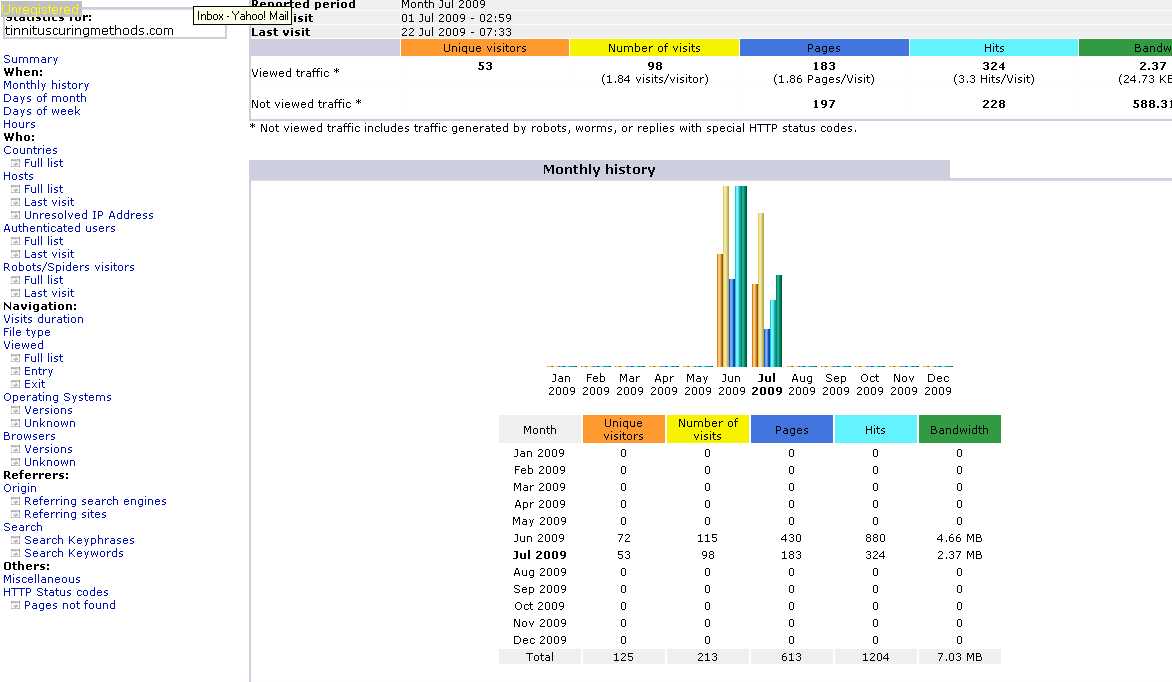Open Referring sites link
1172x682 pixels.
(x=65, y=514)
